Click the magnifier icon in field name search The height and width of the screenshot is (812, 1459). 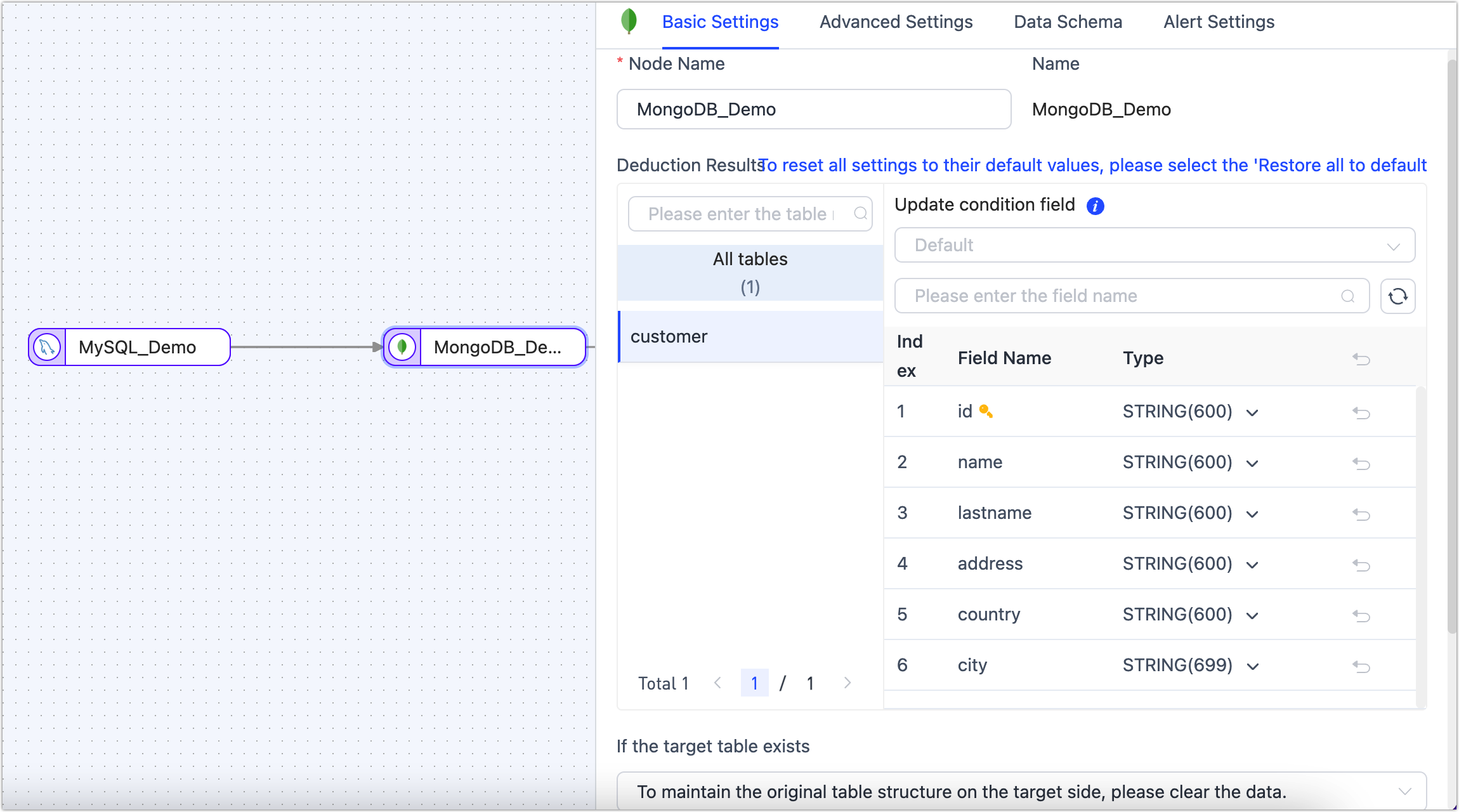coord(1349,296)
